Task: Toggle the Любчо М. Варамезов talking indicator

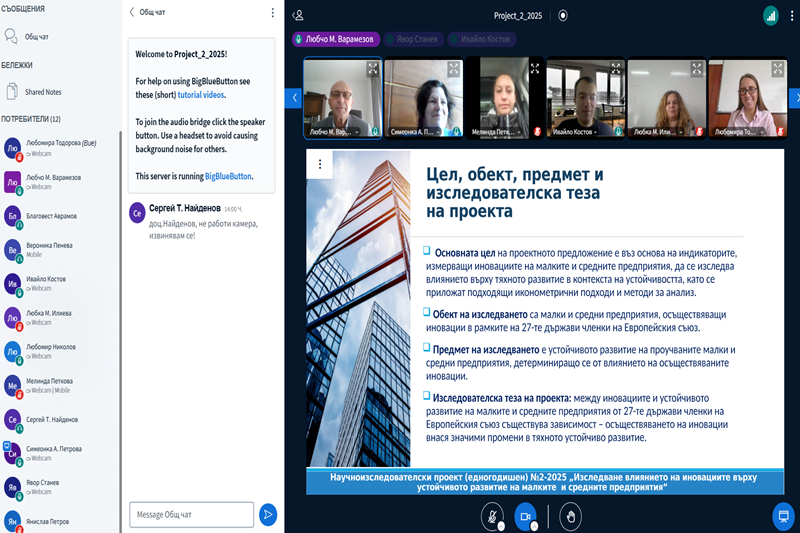Action: [334, 39]
